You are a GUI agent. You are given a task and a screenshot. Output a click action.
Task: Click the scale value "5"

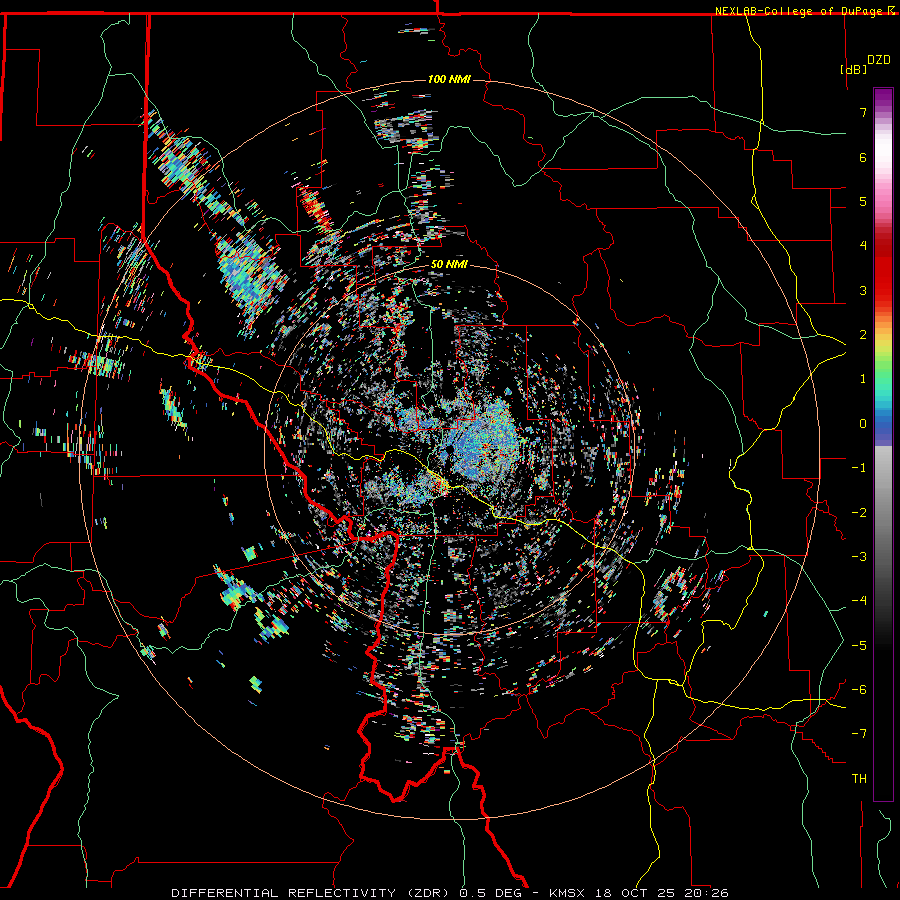863,201
